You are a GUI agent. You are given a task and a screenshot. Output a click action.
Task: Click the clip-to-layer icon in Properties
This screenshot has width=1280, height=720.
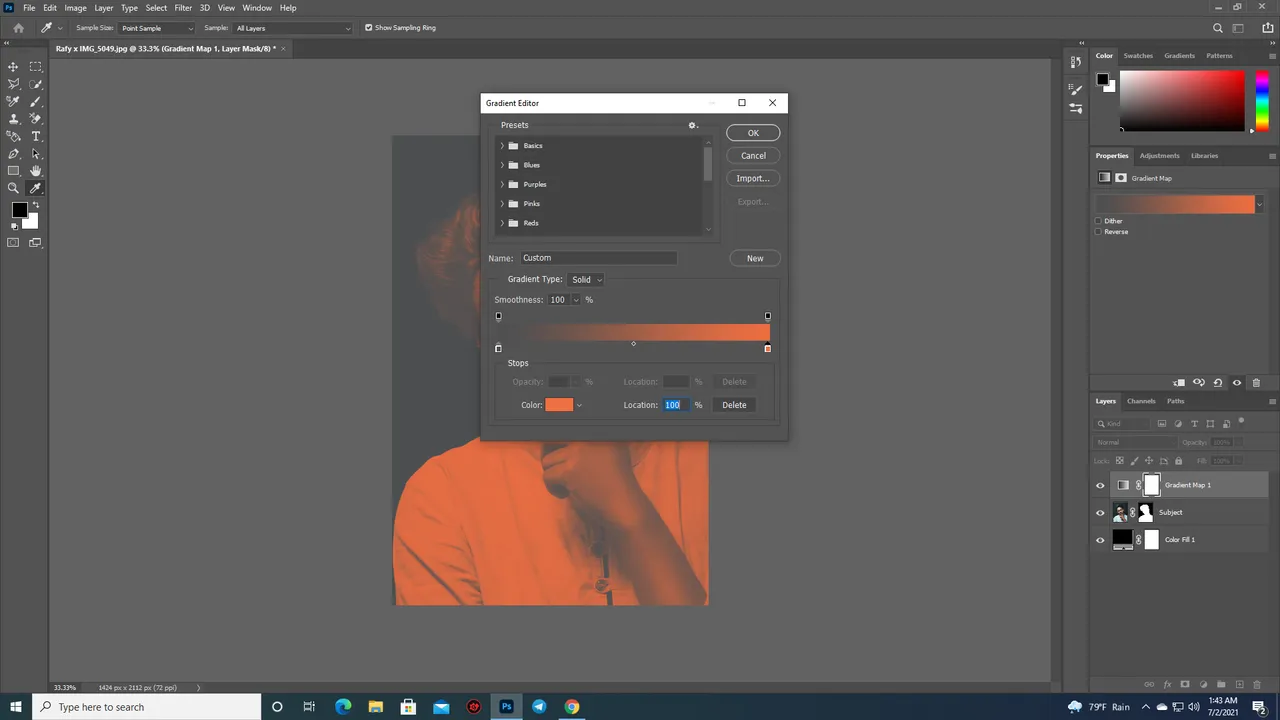(1179, 382)
